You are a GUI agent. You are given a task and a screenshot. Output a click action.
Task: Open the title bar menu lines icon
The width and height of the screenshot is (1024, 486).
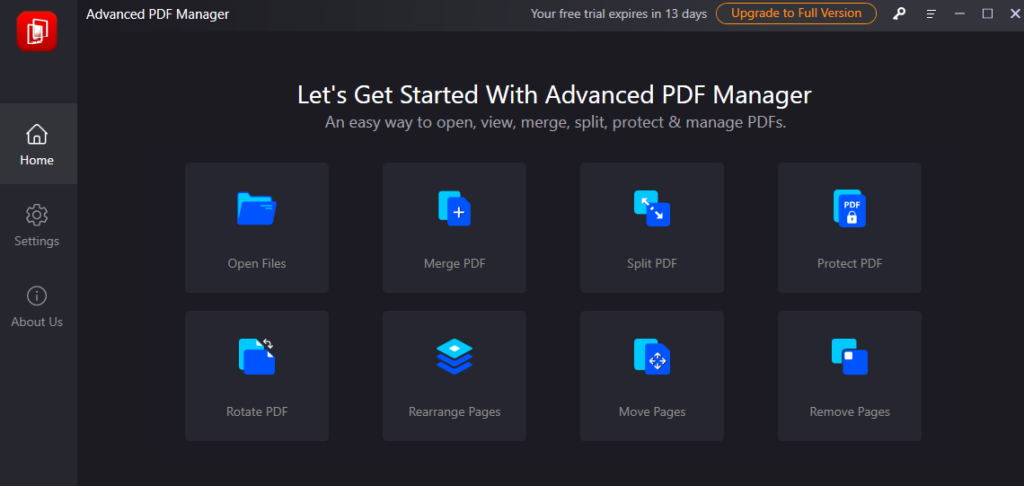coord(931,14)
